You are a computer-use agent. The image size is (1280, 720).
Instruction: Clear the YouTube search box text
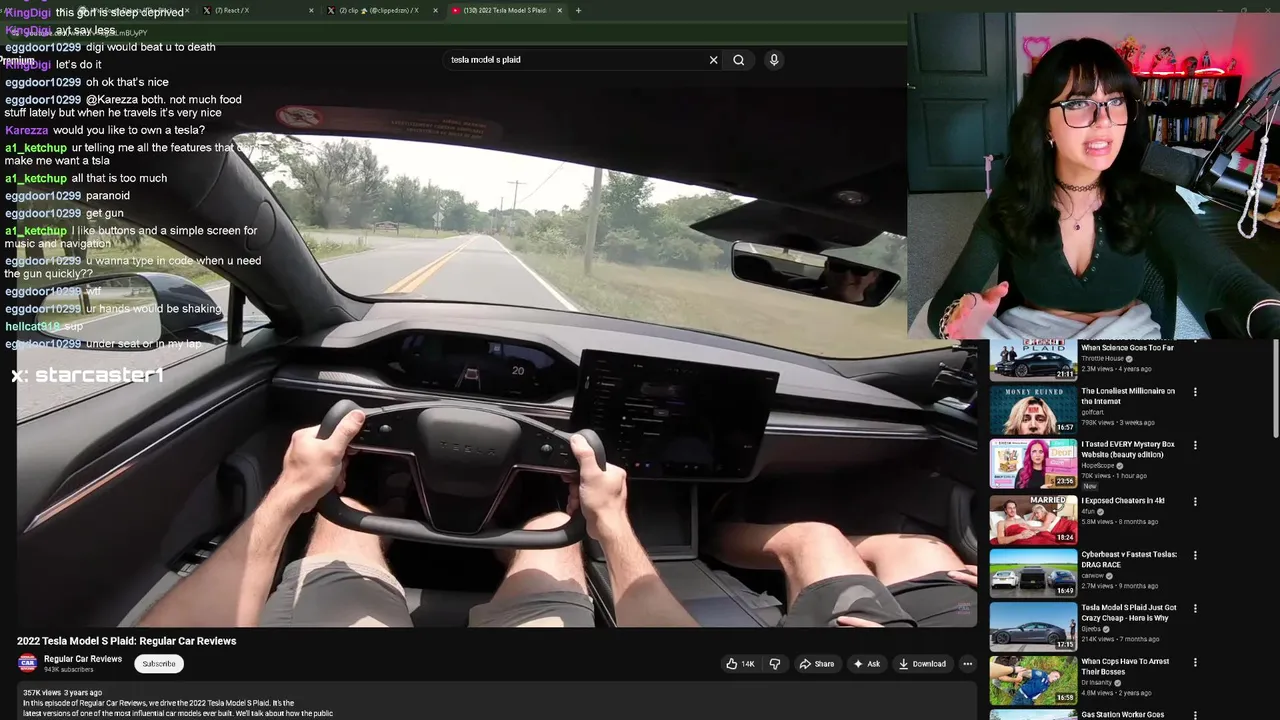point(713,60)
